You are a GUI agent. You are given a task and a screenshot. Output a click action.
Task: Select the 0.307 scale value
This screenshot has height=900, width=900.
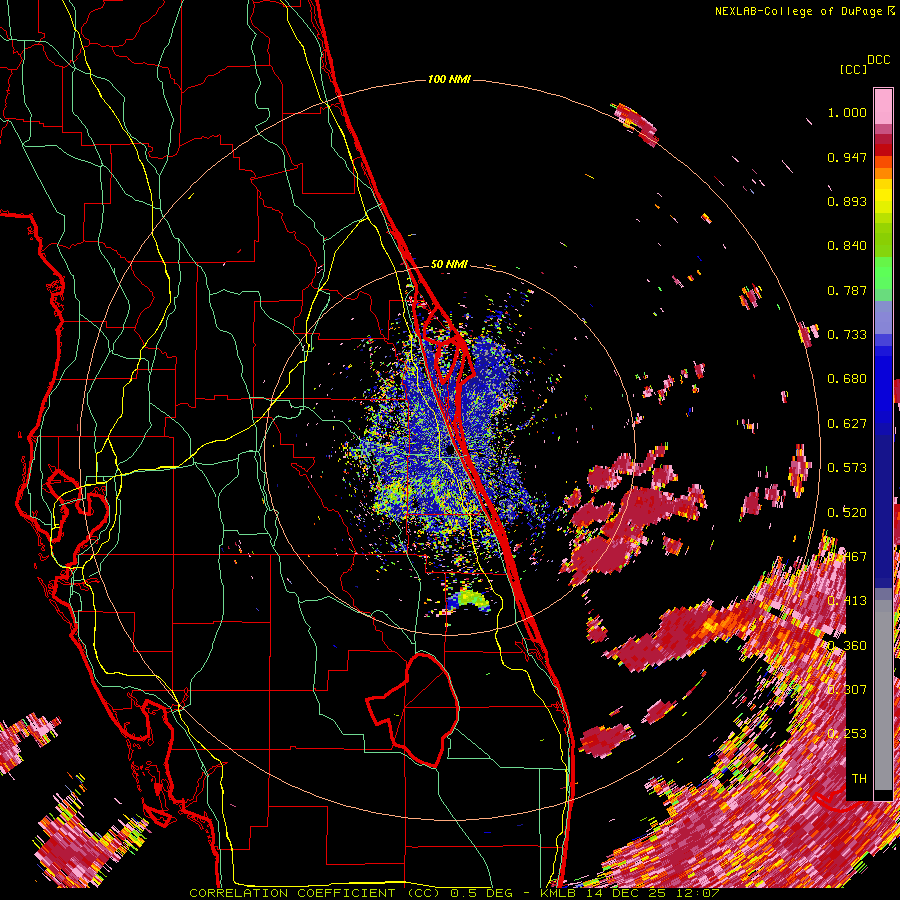(x=847, y=689)
